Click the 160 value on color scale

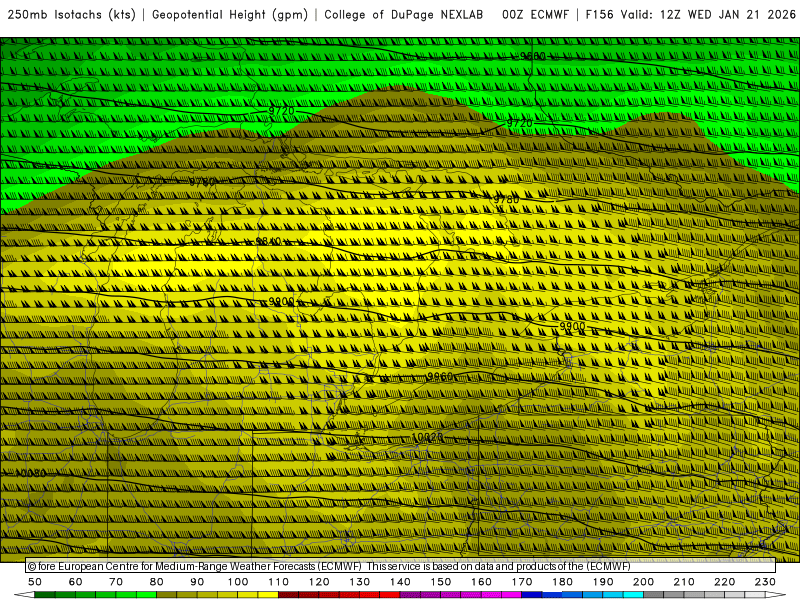point(481,582)
